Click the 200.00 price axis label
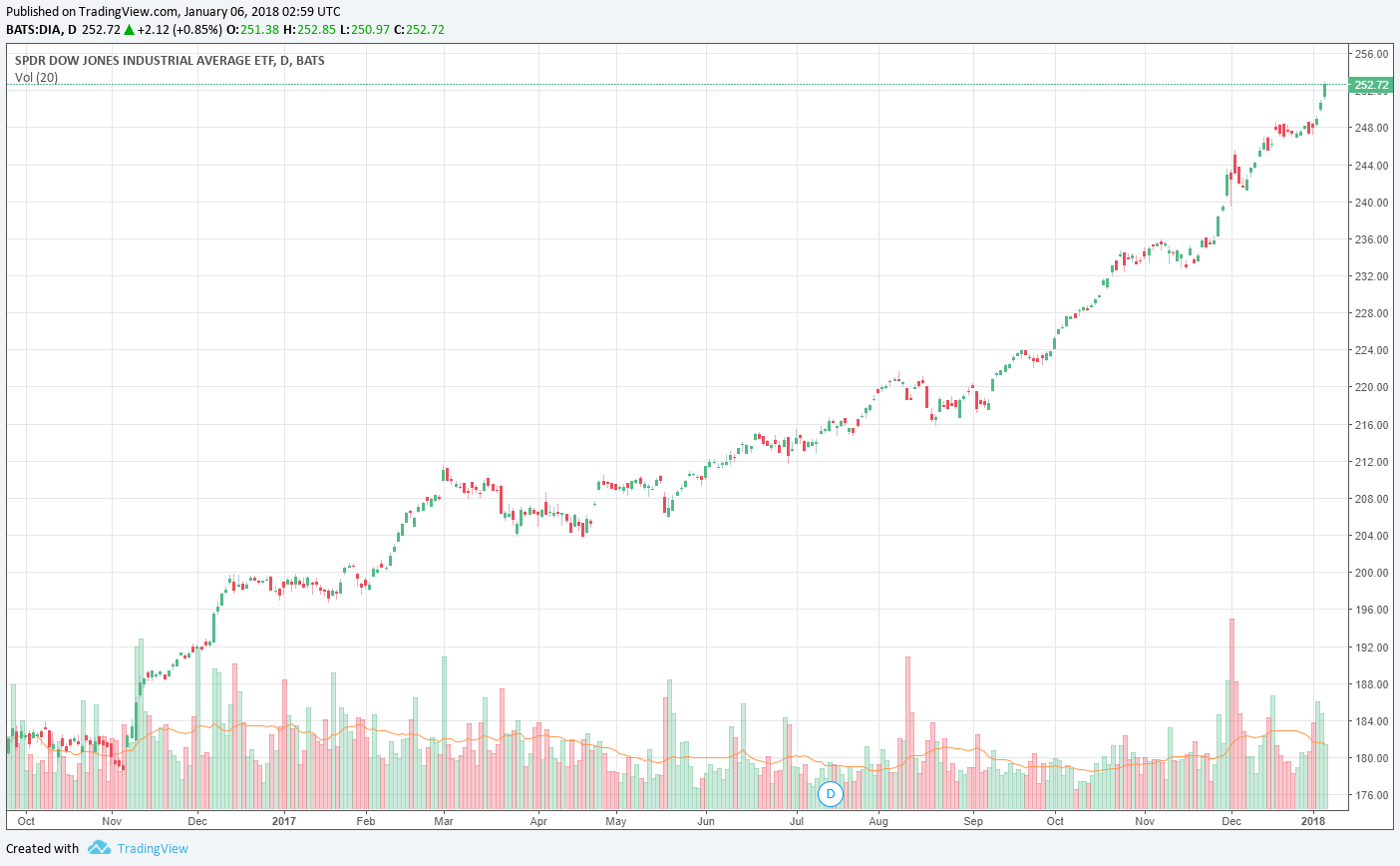The image size is (1400, 866). (1371, 573)
